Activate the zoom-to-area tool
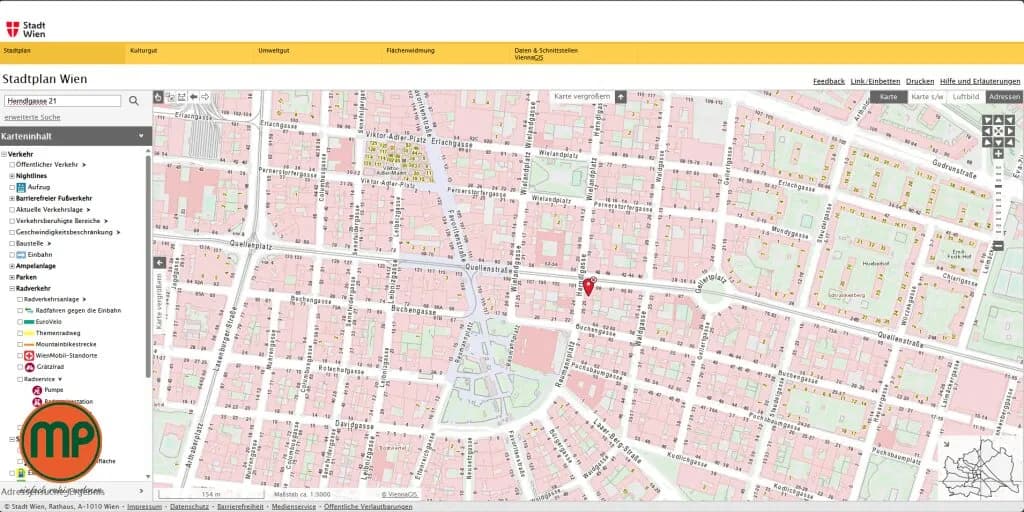The image size is (1024, 512). 170,97
